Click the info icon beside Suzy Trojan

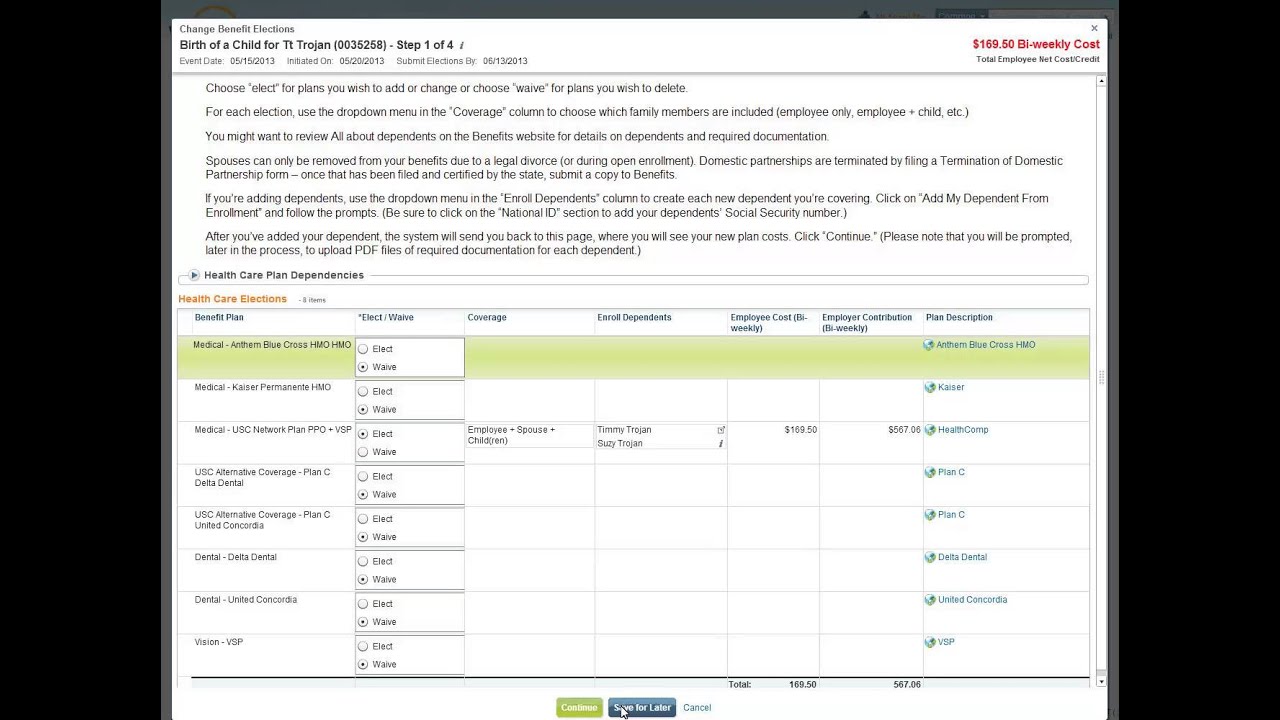[x=721, y=444]
